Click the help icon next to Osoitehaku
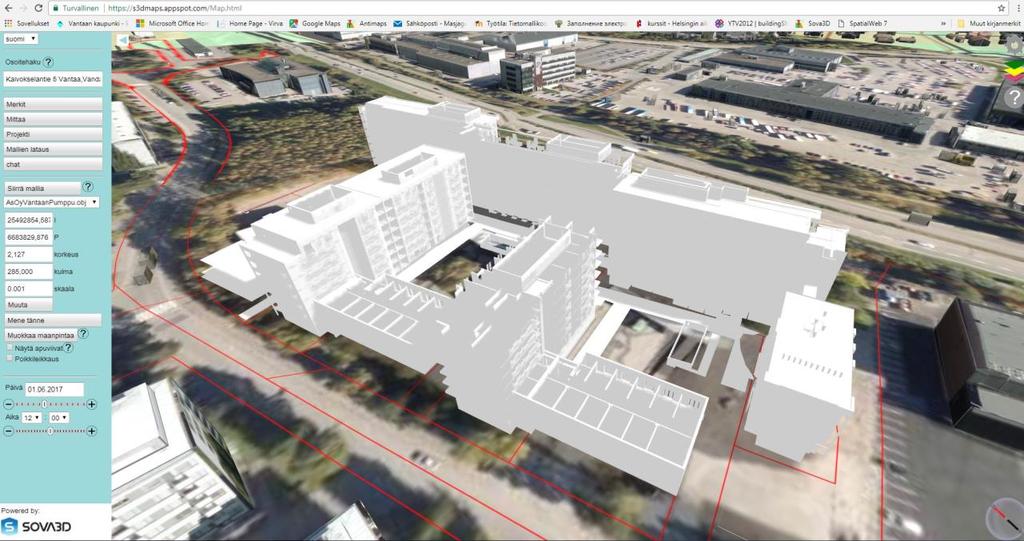Screen dimensions: 1024x541 (48, 62)
